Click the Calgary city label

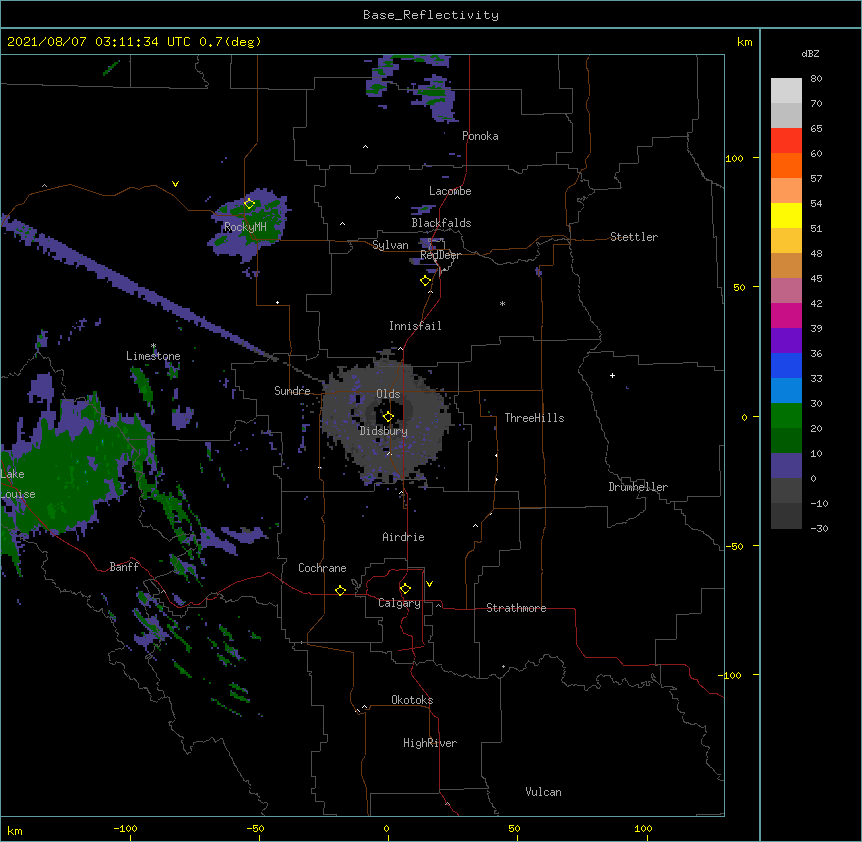click(399, 603)
